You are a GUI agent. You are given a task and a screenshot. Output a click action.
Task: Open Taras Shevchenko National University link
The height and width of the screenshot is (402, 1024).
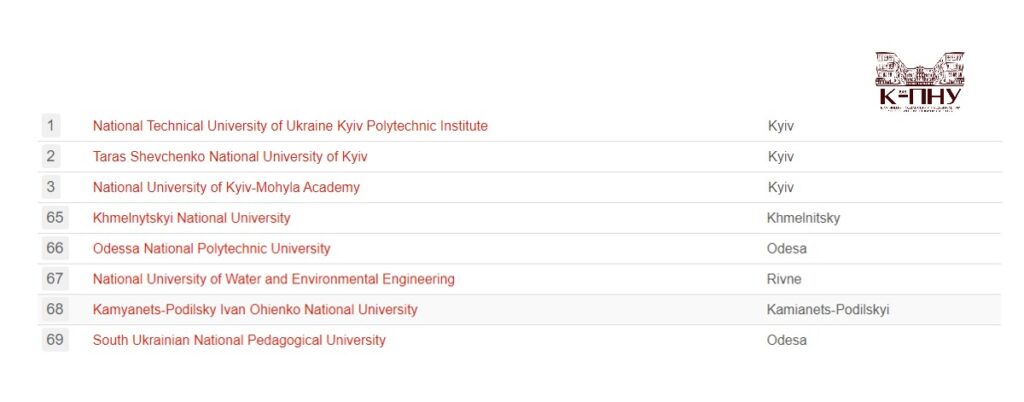[230, 157]
